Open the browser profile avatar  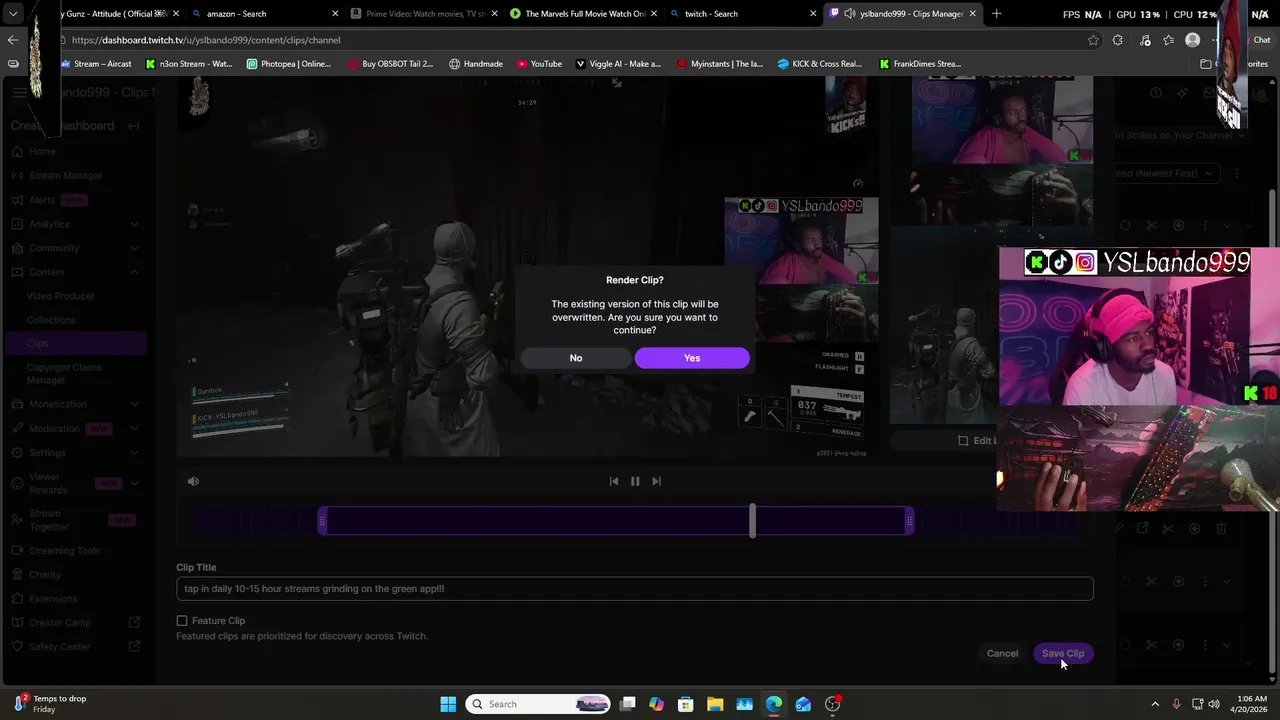click(x=1192, y=40)
